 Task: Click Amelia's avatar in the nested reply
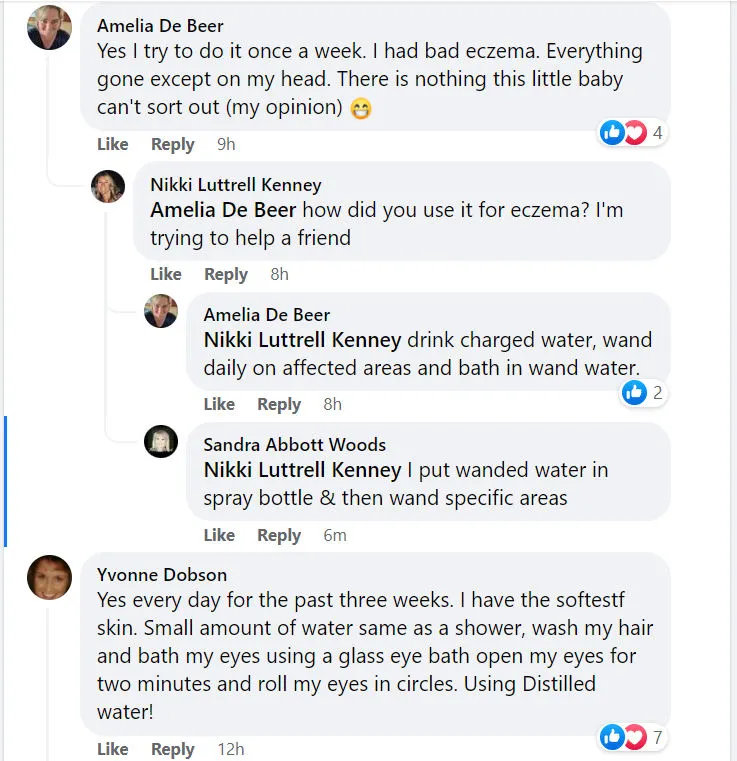coord(161,312)
